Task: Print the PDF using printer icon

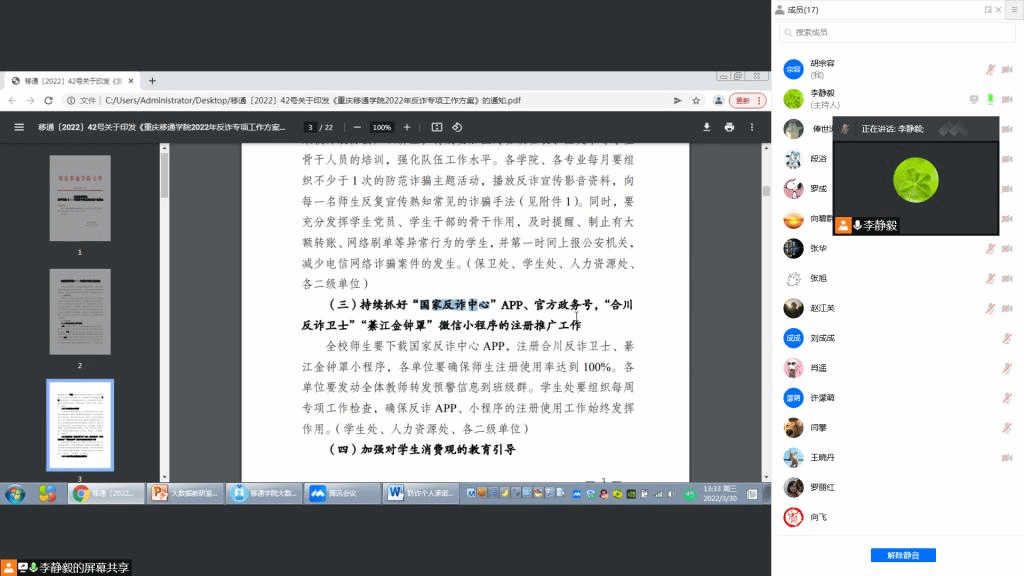Action: pyautogui.click(x=729, y=127)
